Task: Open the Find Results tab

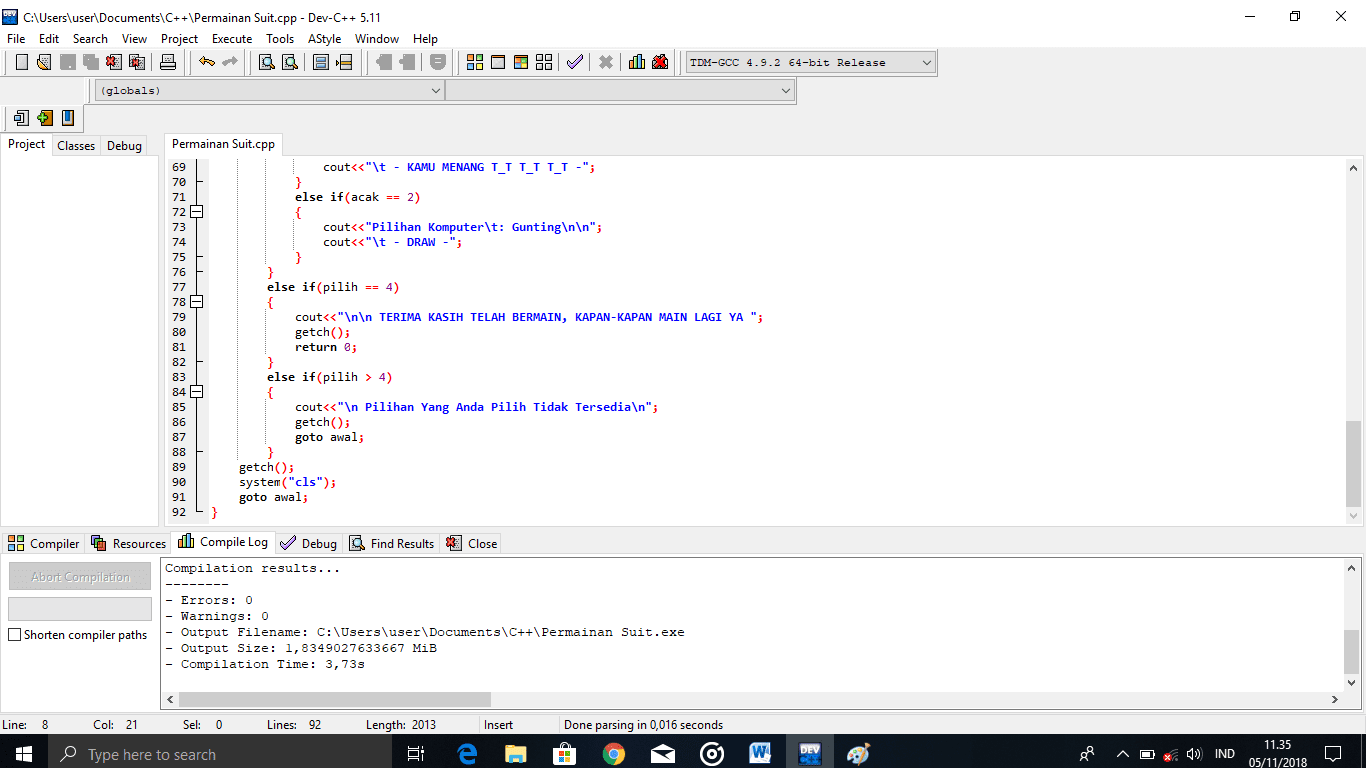Action: [x=391, y=543]
